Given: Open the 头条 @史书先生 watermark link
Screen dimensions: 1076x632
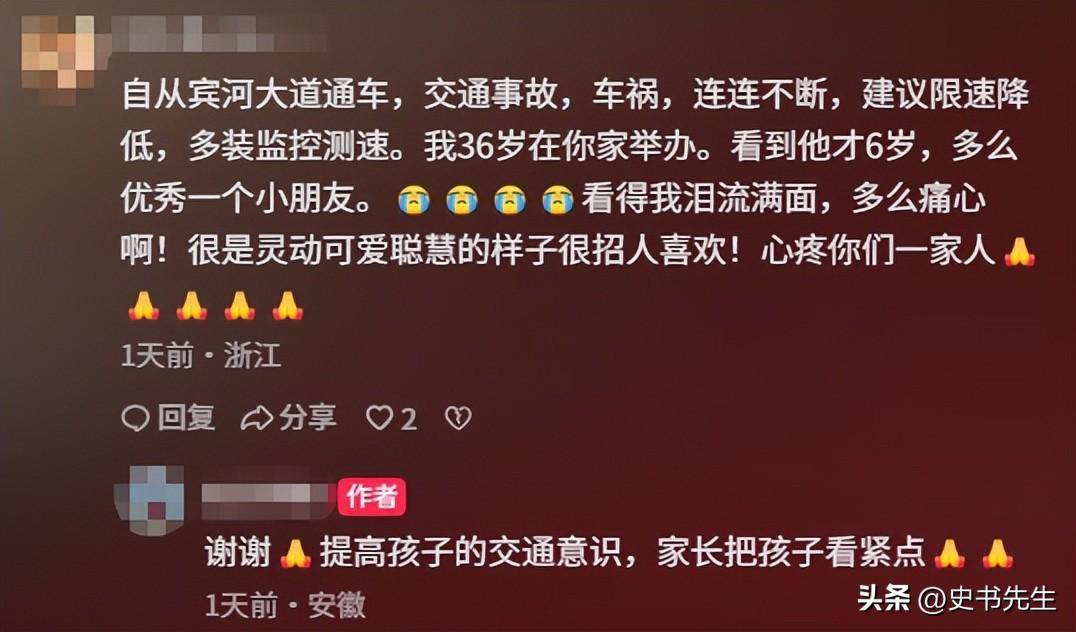Looking at the screenshot, I should 956,599.
